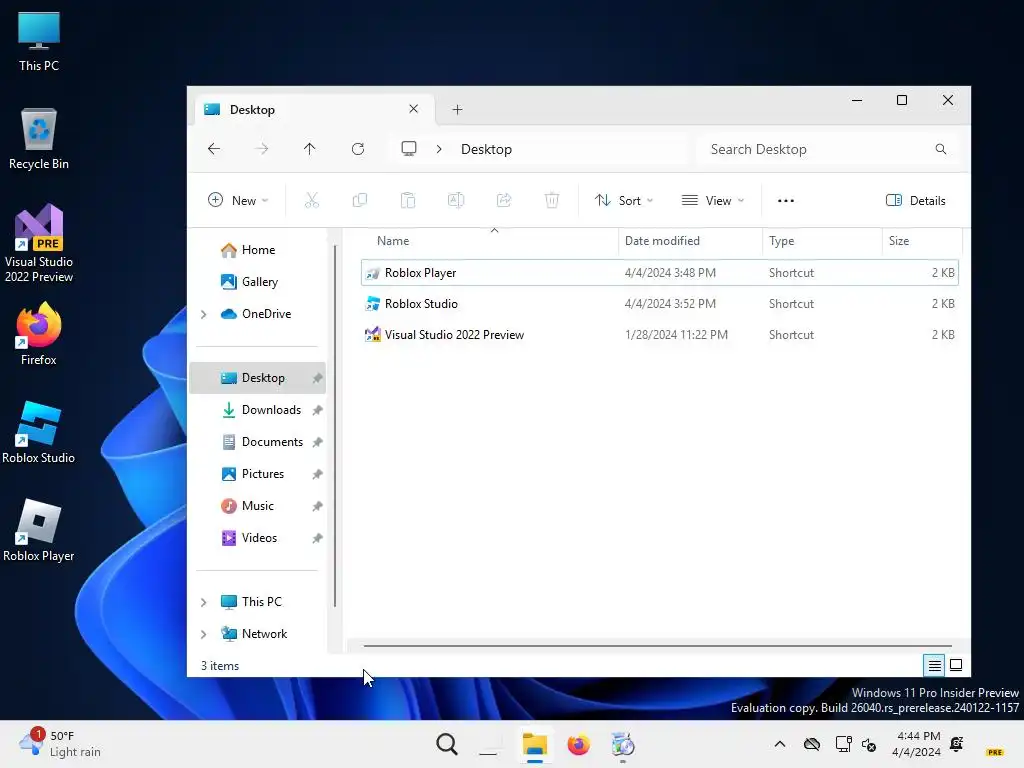The image size is (1024, 768).
Task: Click the Forward navigation arrow
Action: coord(262,149)
